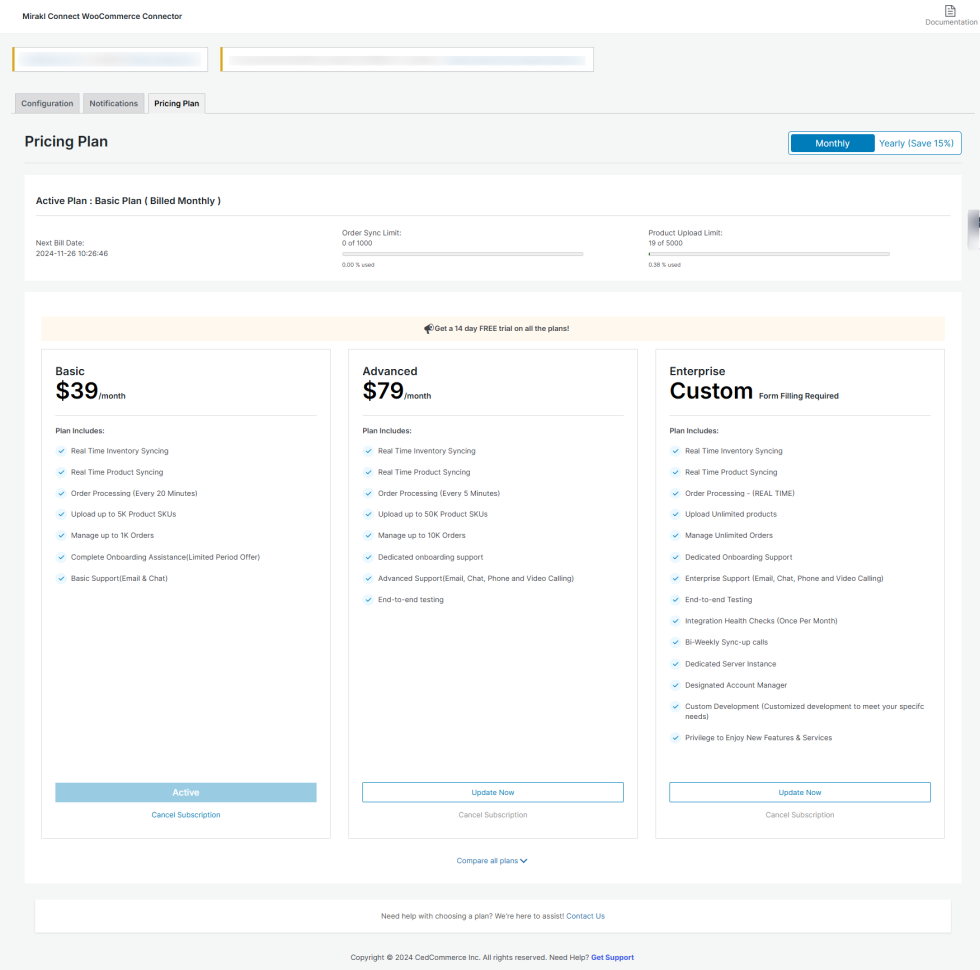980x970 pixels.
Task: Click checkmark beside Upload up to 5K Product SKUs
Action: tap(61, 514)
